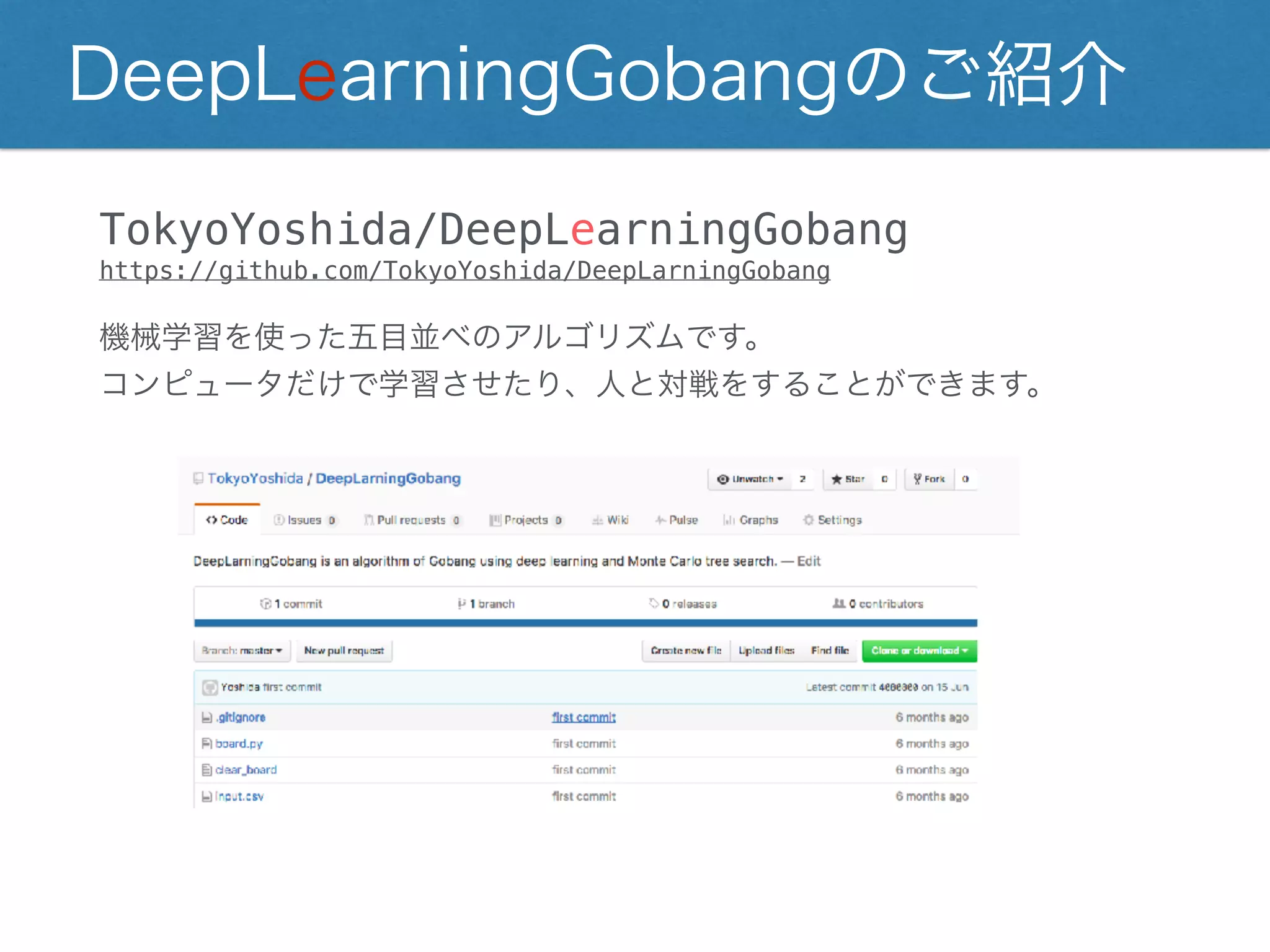Screen dimensions: 1270x952
Task: Click the star count next to Star
Action: [x=884, y=479]
